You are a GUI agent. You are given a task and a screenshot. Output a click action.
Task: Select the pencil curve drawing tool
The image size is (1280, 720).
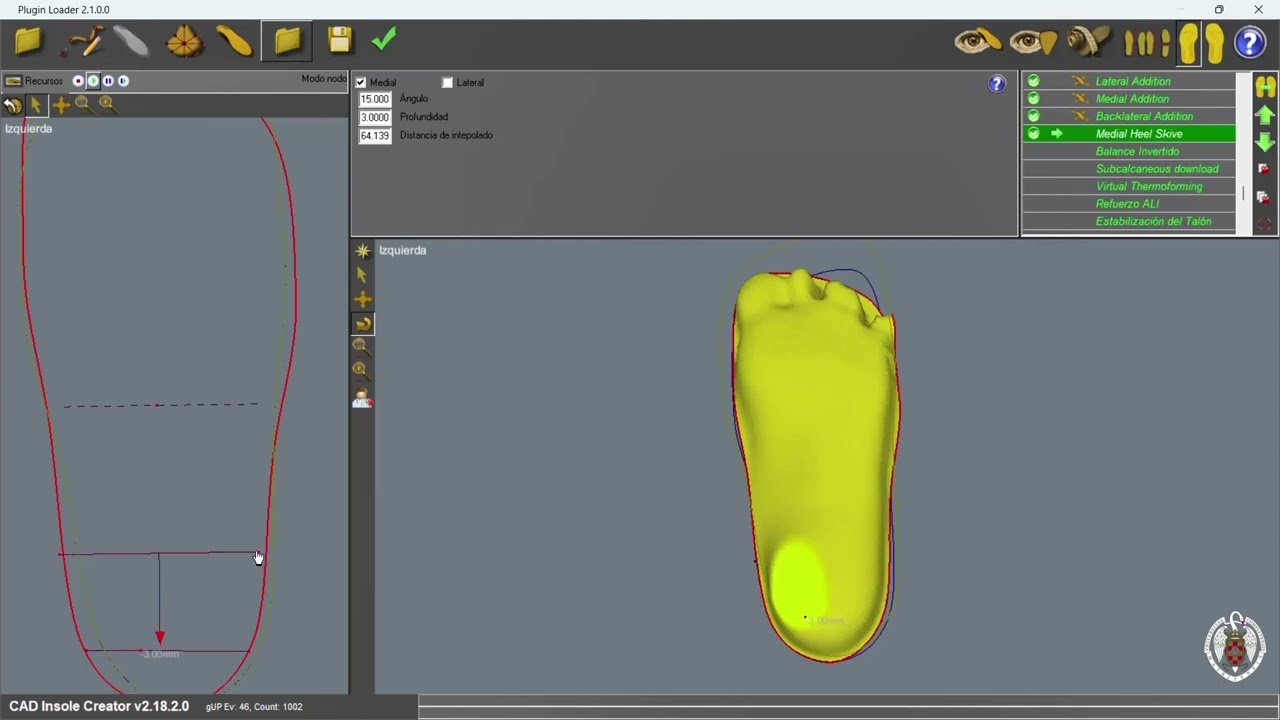[x=83, y=41]
